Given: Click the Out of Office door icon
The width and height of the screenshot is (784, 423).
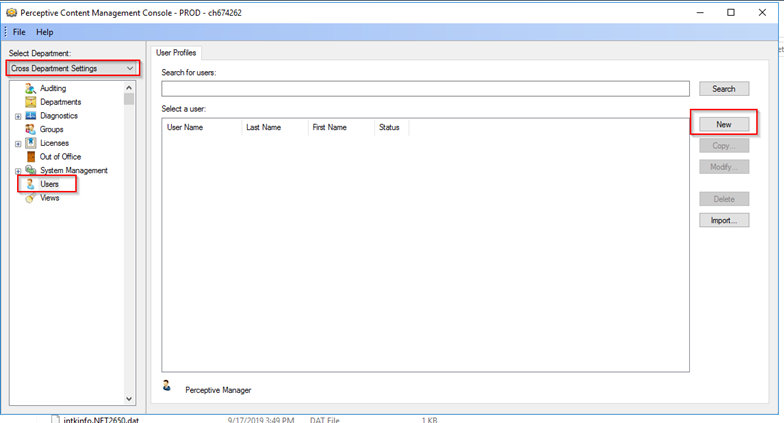Looking at the screenshot, I should click(30, 156).
